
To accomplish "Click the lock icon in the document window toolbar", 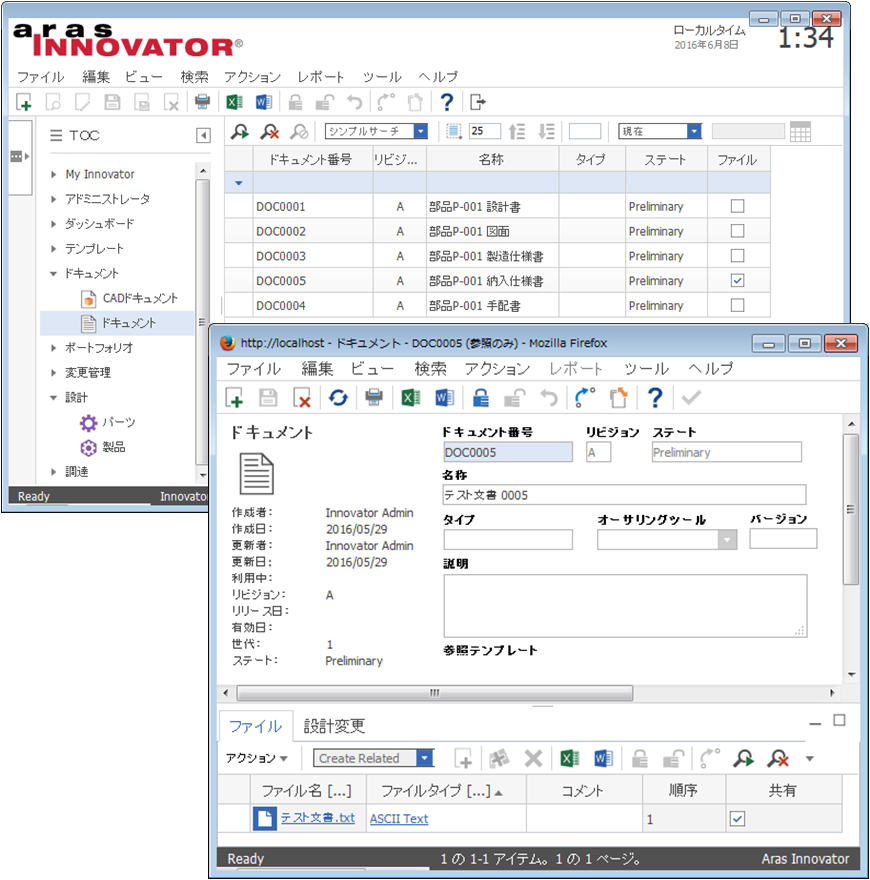I will tap(480, 398).
